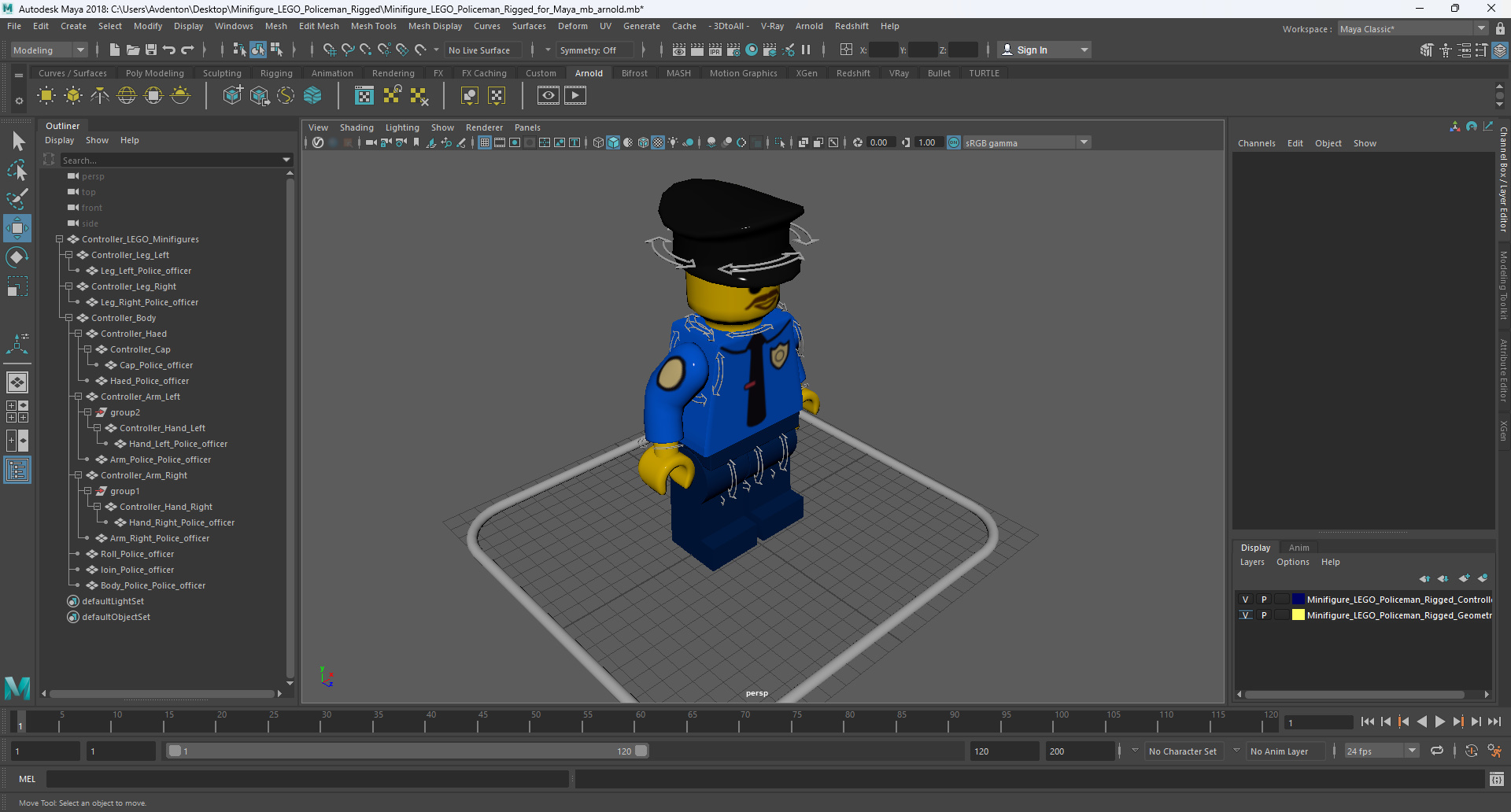1511x812 pixels.
Task: Create an Arnold photometric light
Action: (x=100, y=96)
